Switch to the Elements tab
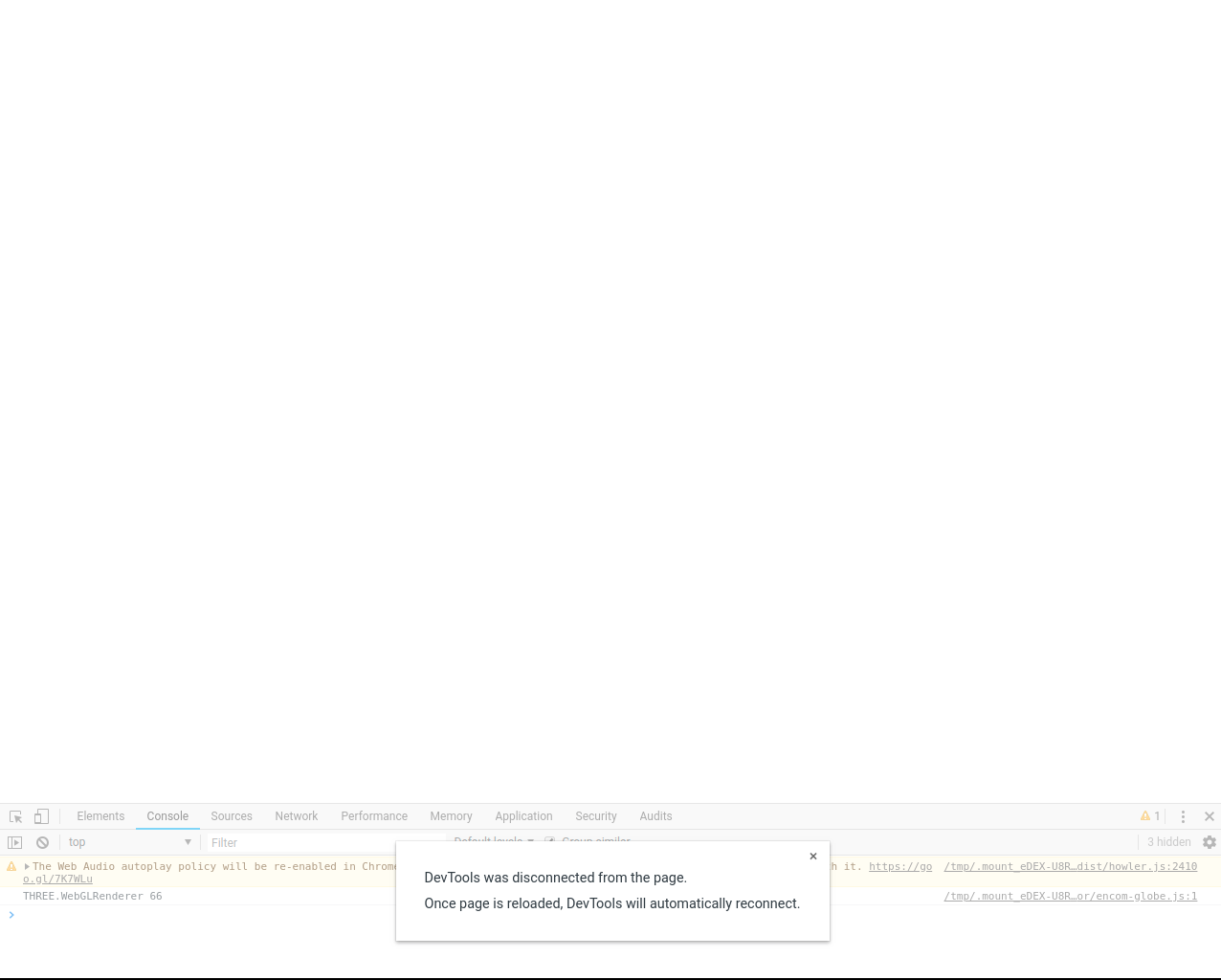Image resolution: width=1221 pixels, height=980 pixels. click(x=100, y=816)
